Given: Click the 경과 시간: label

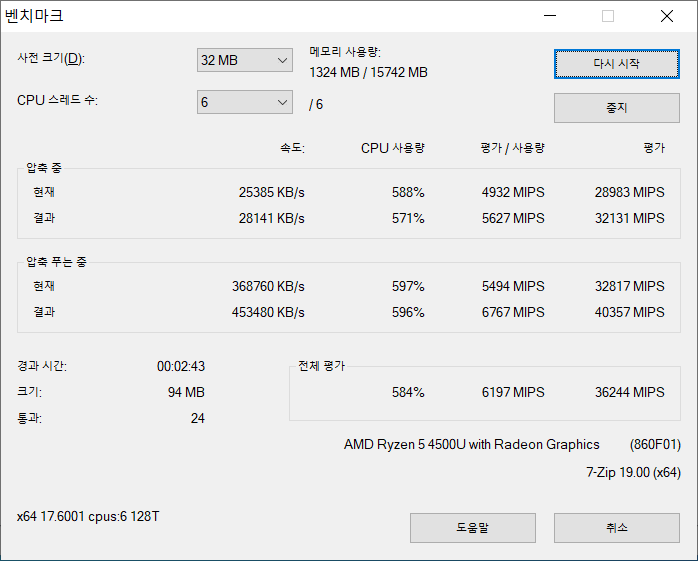Looking at the screenshot, I should (x=42, y=366).
